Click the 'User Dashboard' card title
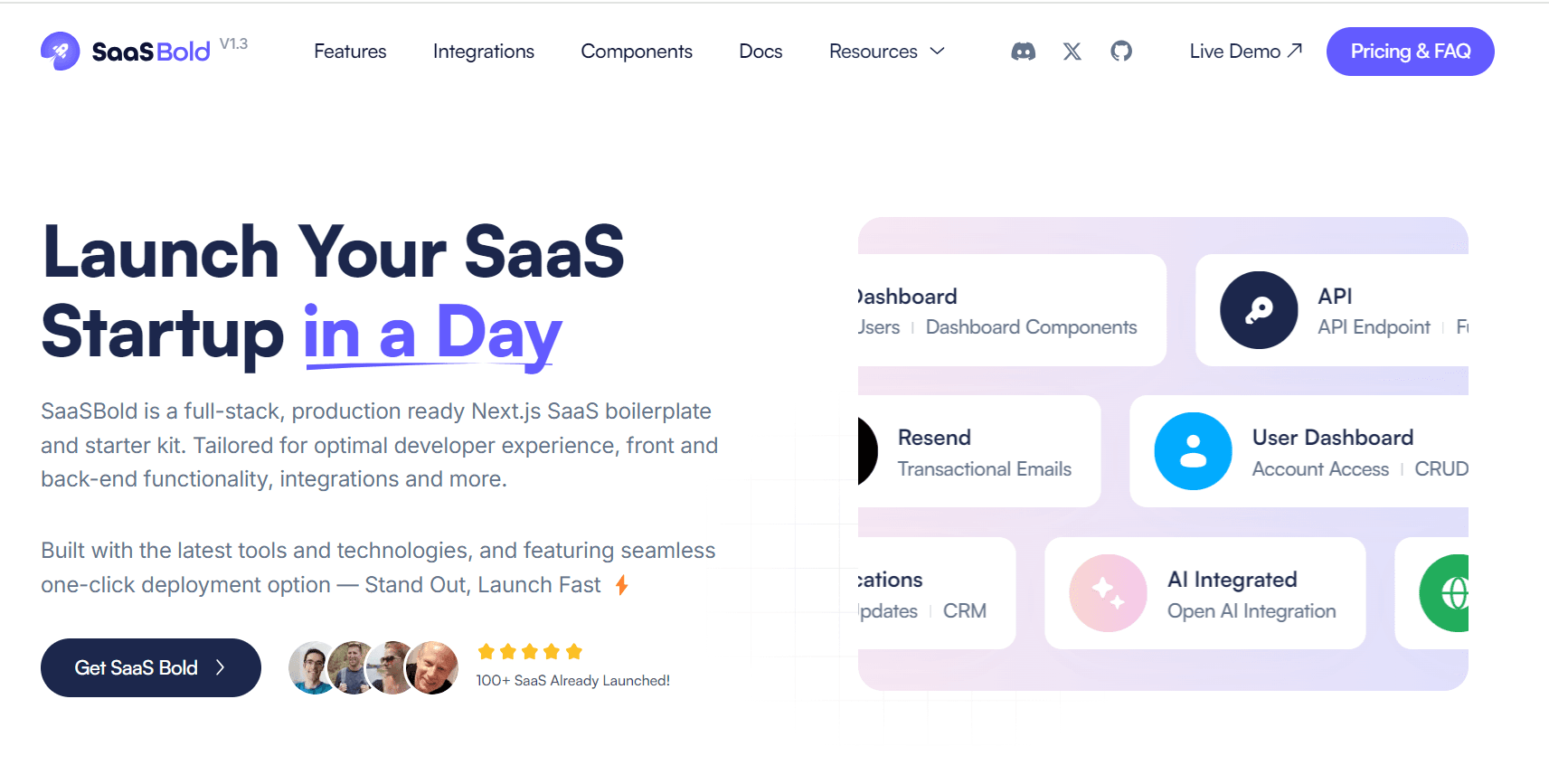Image resolution: width=1549 pixels, height=784 pixels. coord(1333,438)
